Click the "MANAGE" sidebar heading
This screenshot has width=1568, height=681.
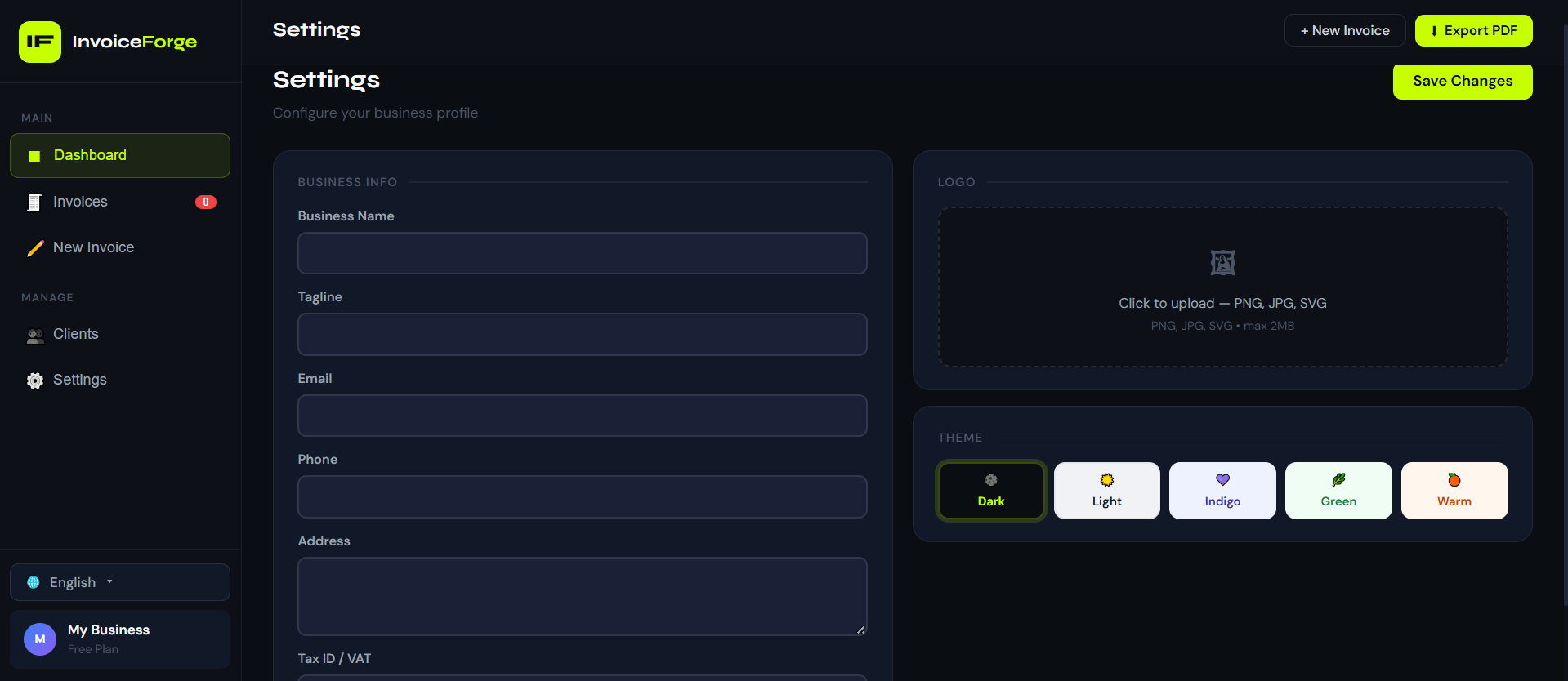(47, 297)
